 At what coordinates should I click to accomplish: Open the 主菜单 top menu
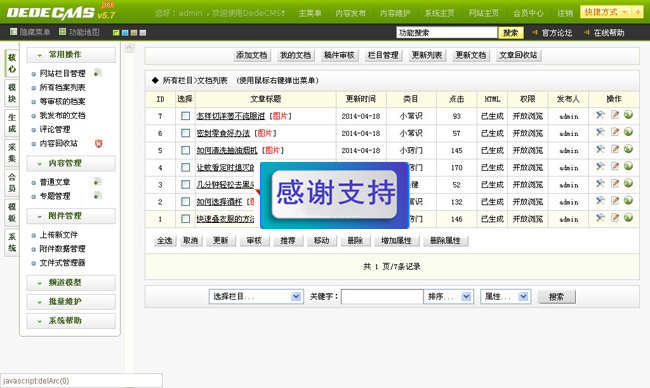310,13
